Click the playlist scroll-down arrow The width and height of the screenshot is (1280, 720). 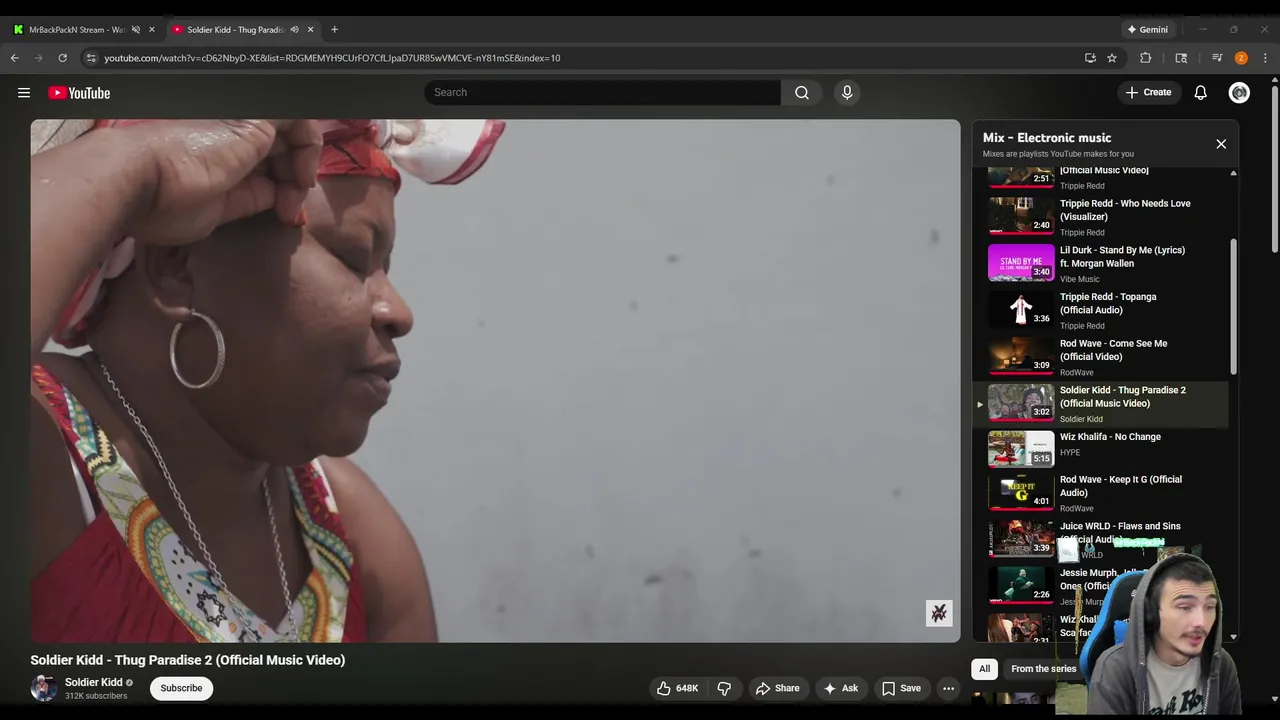click(x=1233, y=637)
